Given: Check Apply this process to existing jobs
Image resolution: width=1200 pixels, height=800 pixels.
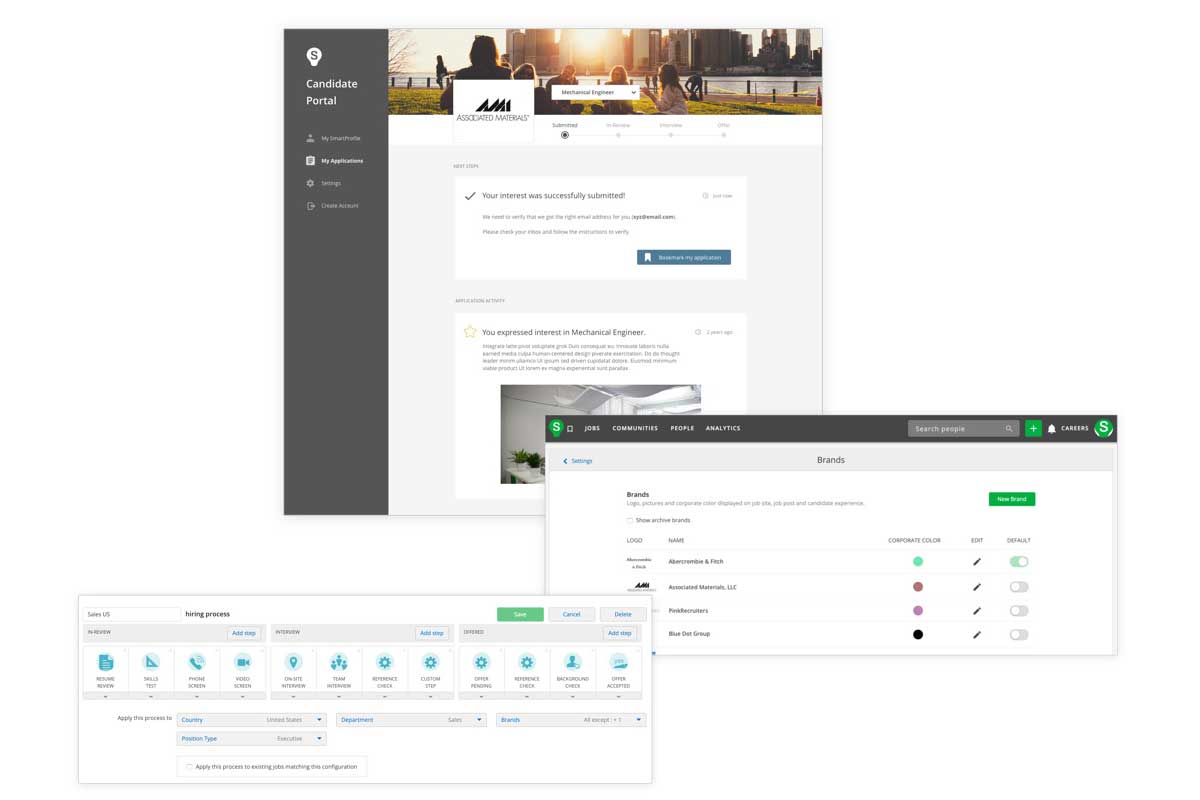Looking at the screenshot, I should (x=189, y=767).
